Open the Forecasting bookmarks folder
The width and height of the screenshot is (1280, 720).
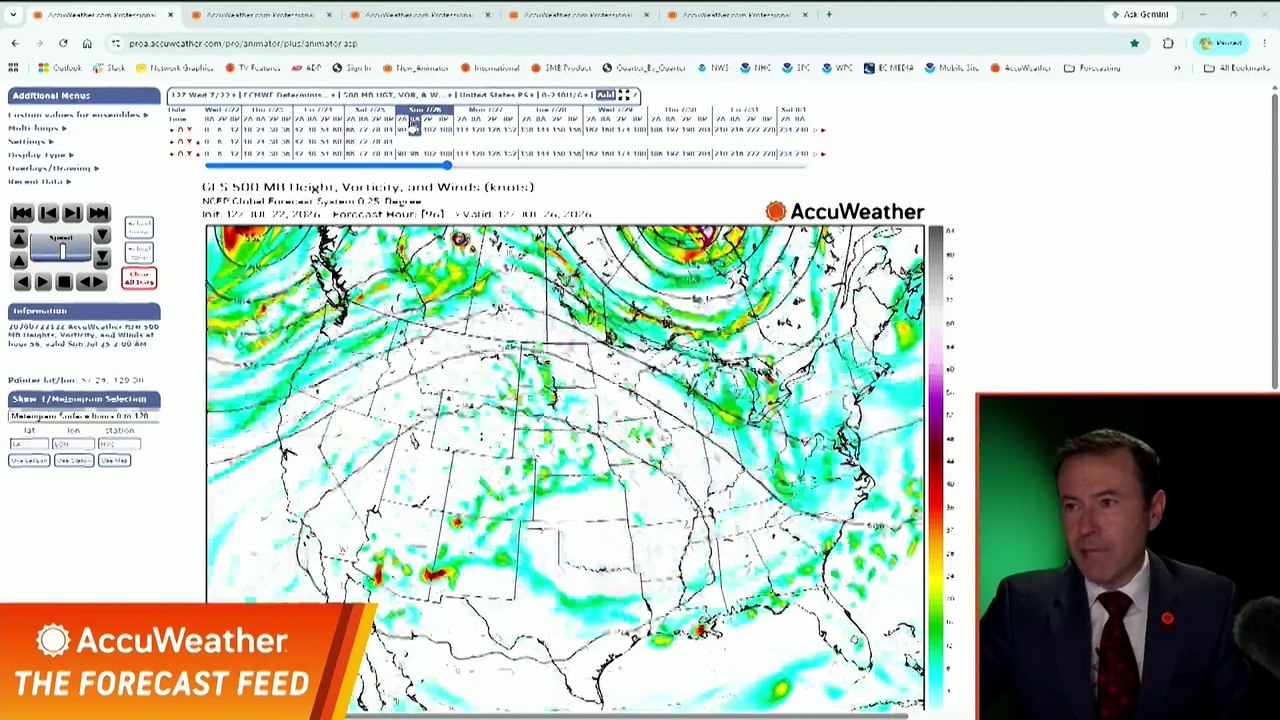[x=1092, y=68]
